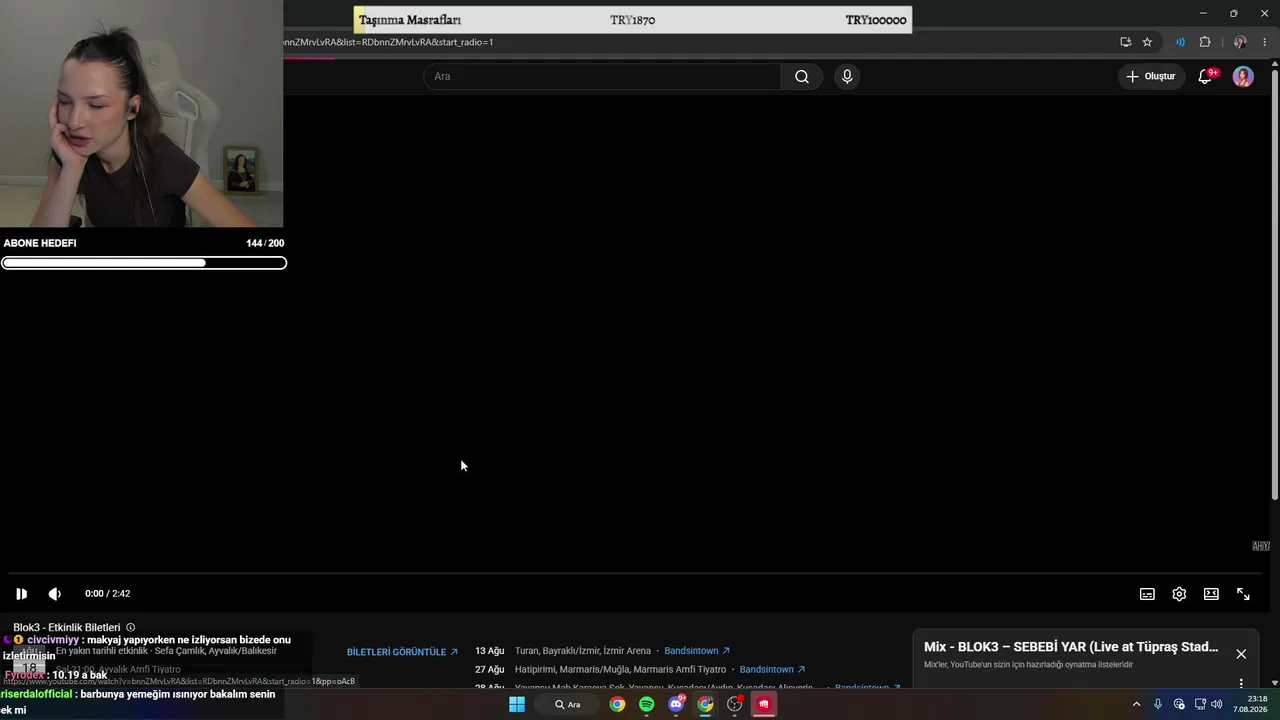This screenshot has width=1280, height=720.
Task: Focus the YouTube 'Ara' search field
Action: [x=602, y=76]
